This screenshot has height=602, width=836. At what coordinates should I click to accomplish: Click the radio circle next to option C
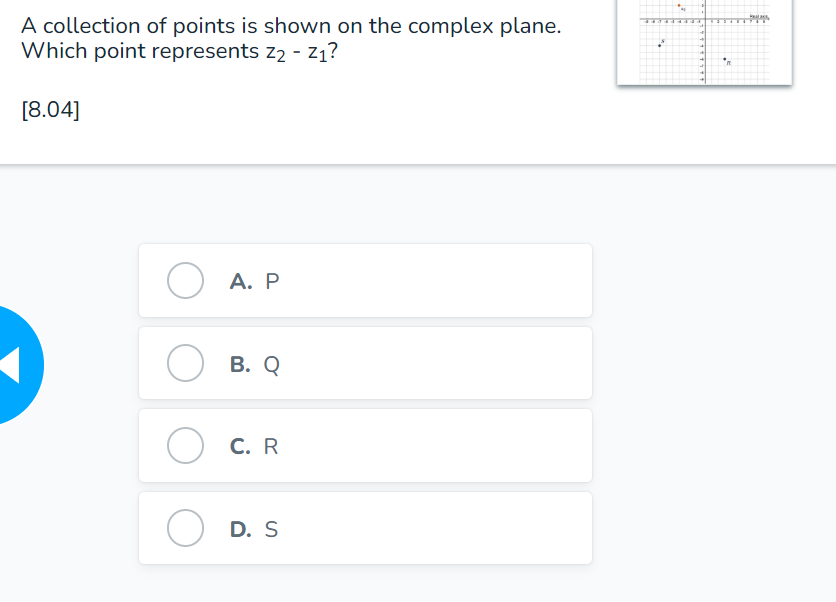coord(185,445)
